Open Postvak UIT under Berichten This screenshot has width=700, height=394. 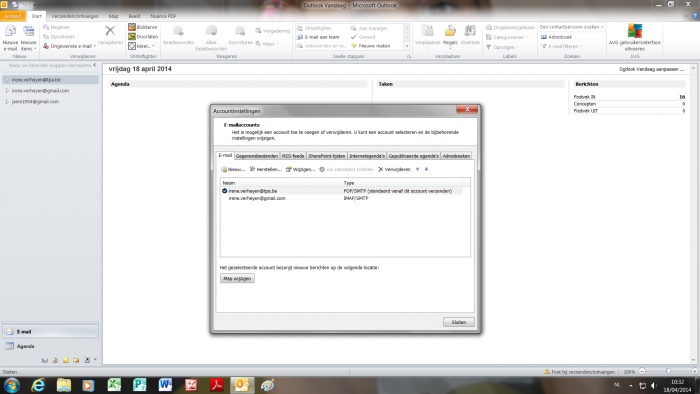[585, 111]
